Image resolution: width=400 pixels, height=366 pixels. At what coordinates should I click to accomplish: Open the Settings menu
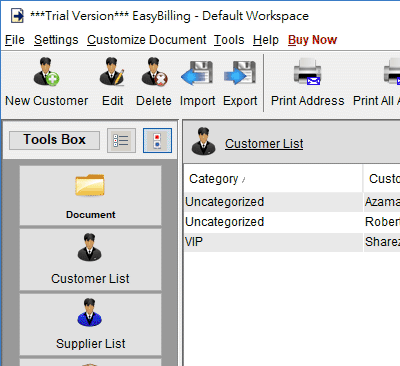tap(56, 40)
